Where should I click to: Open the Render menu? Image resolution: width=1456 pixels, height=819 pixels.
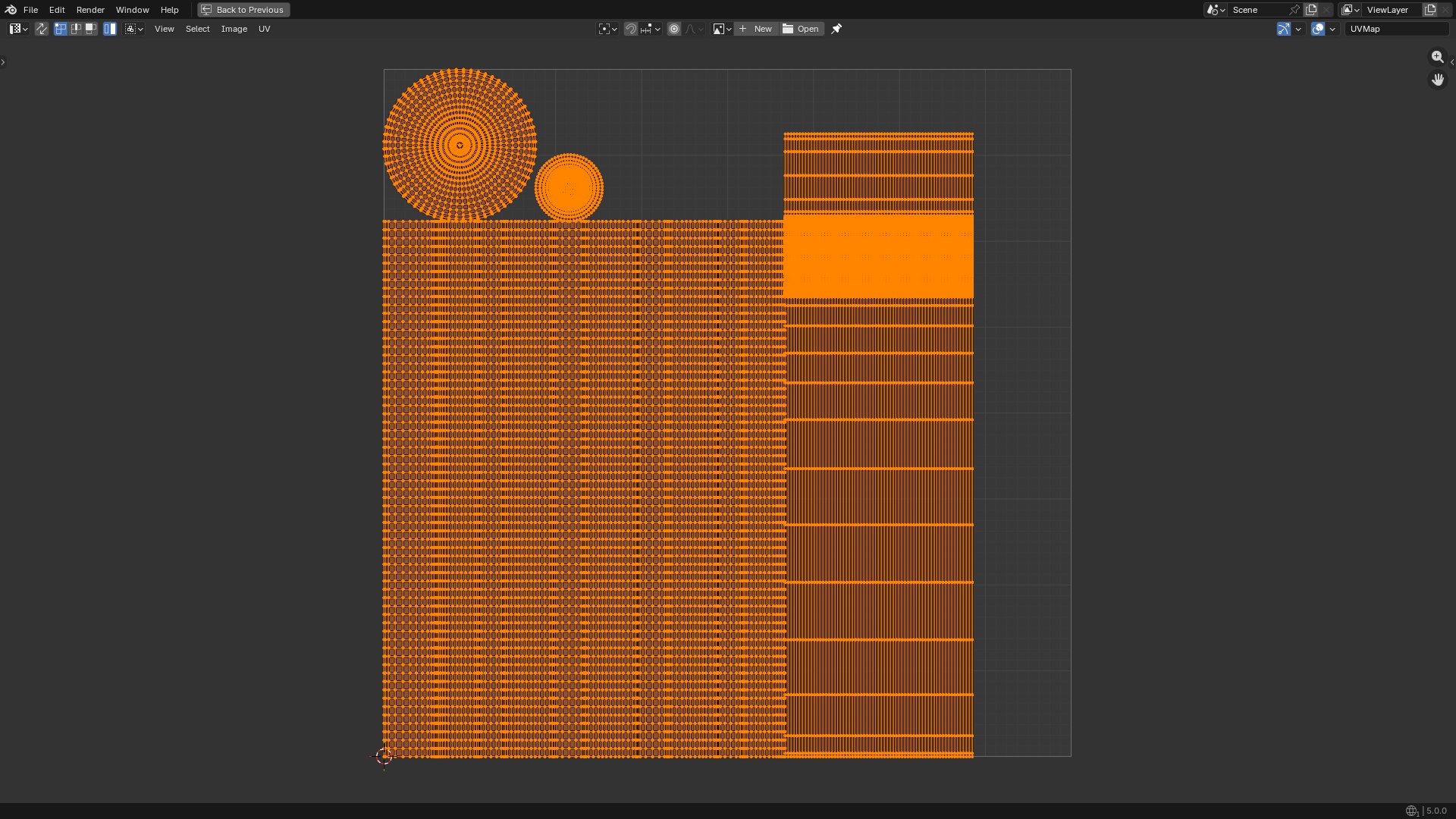[x=90, y=10]
